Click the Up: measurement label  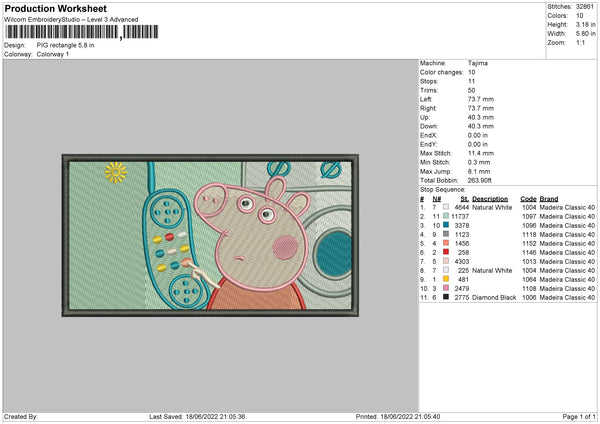pyautogui.click(x=424, y=117)
